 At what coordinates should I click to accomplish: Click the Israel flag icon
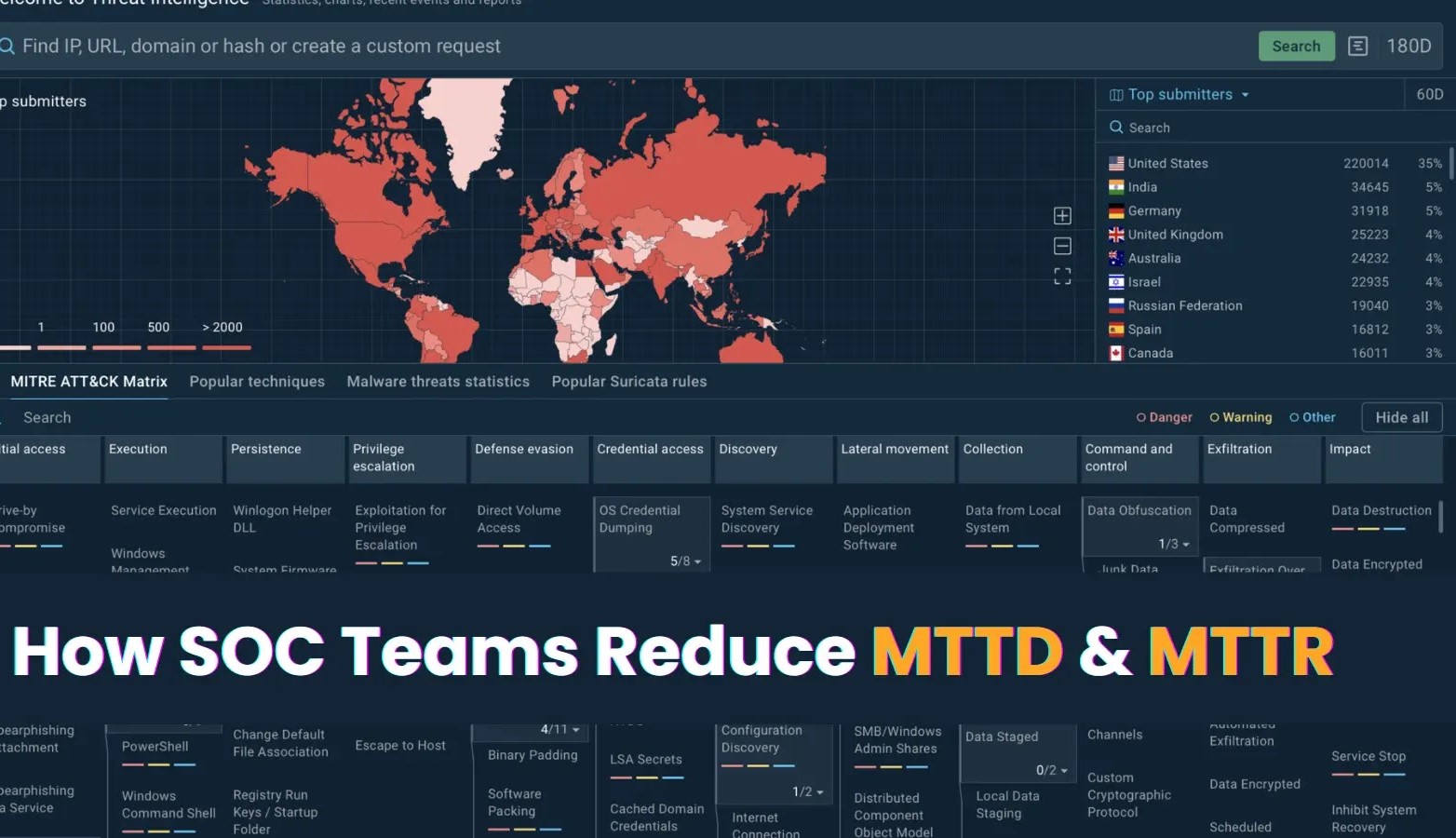pyautogui.click(x=1116, y=282)
